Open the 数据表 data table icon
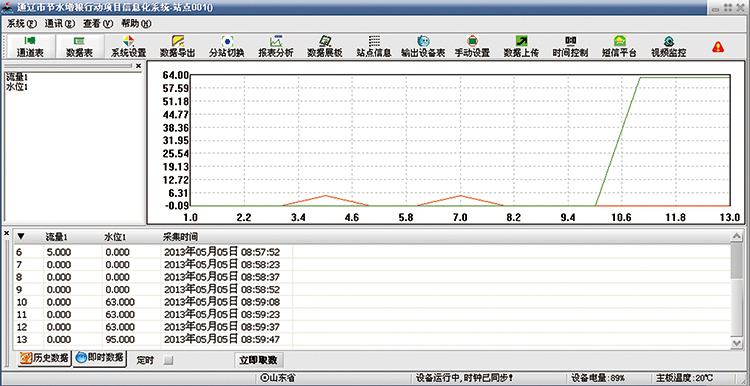Image resolution: width=750 pixels, height=386 pixels. (x=79, y=46)
